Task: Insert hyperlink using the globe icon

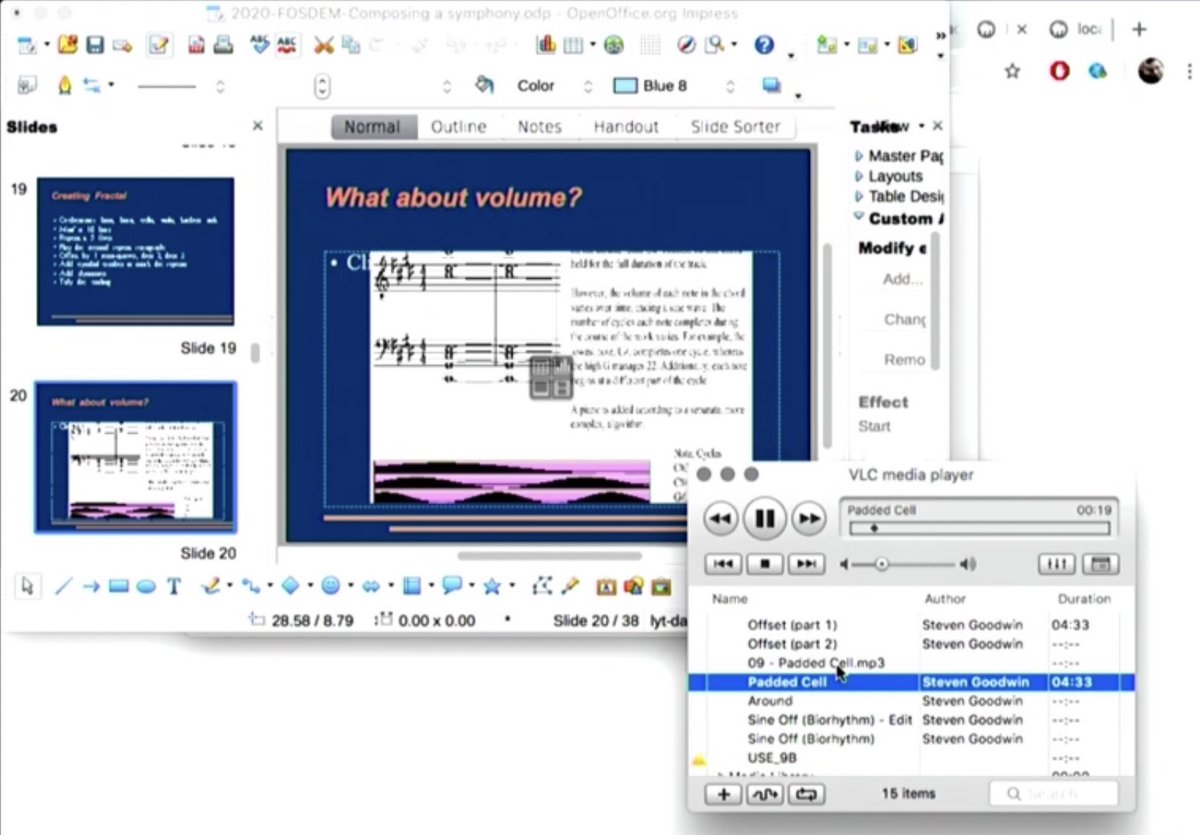Action: click(x=613, y=45)
